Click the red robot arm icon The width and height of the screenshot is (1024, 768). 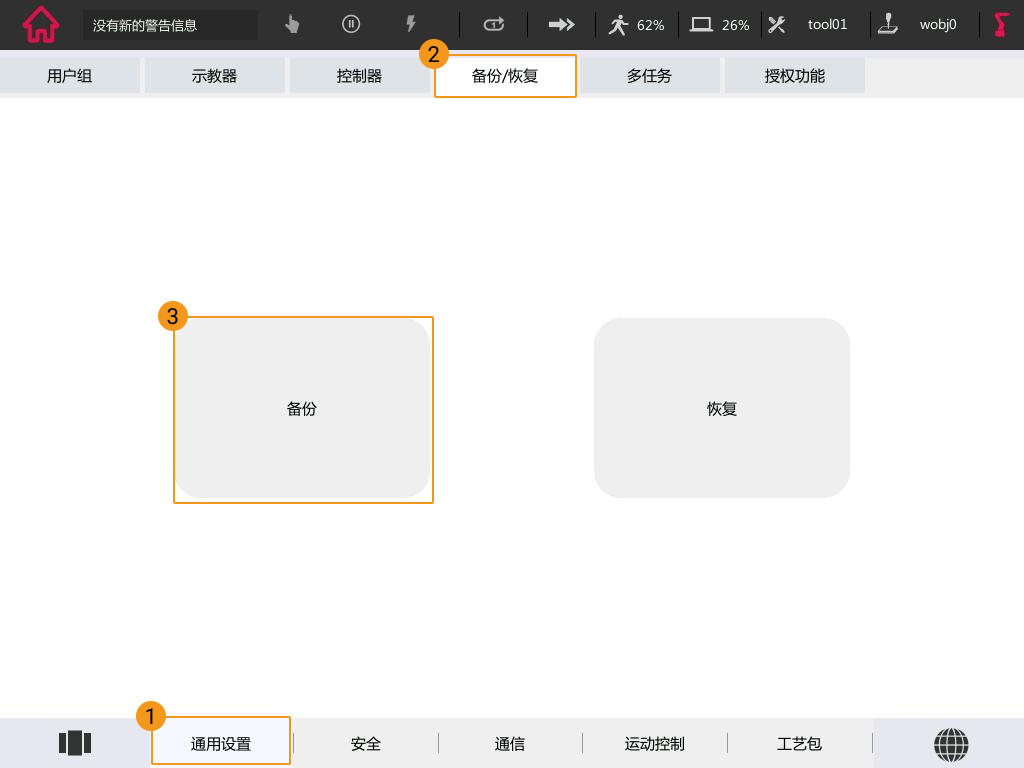click(1002, 25)
